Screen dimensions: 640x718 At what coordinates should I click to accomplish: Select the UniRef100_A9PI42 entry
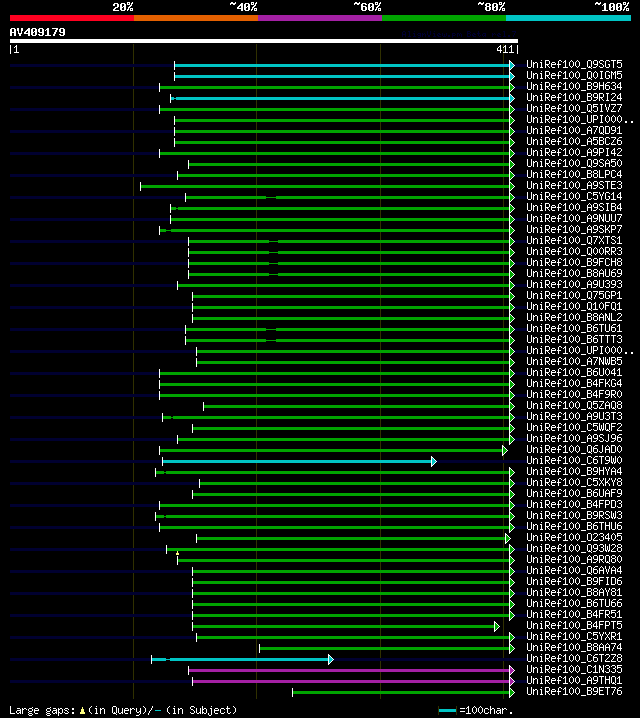[574, 152]
